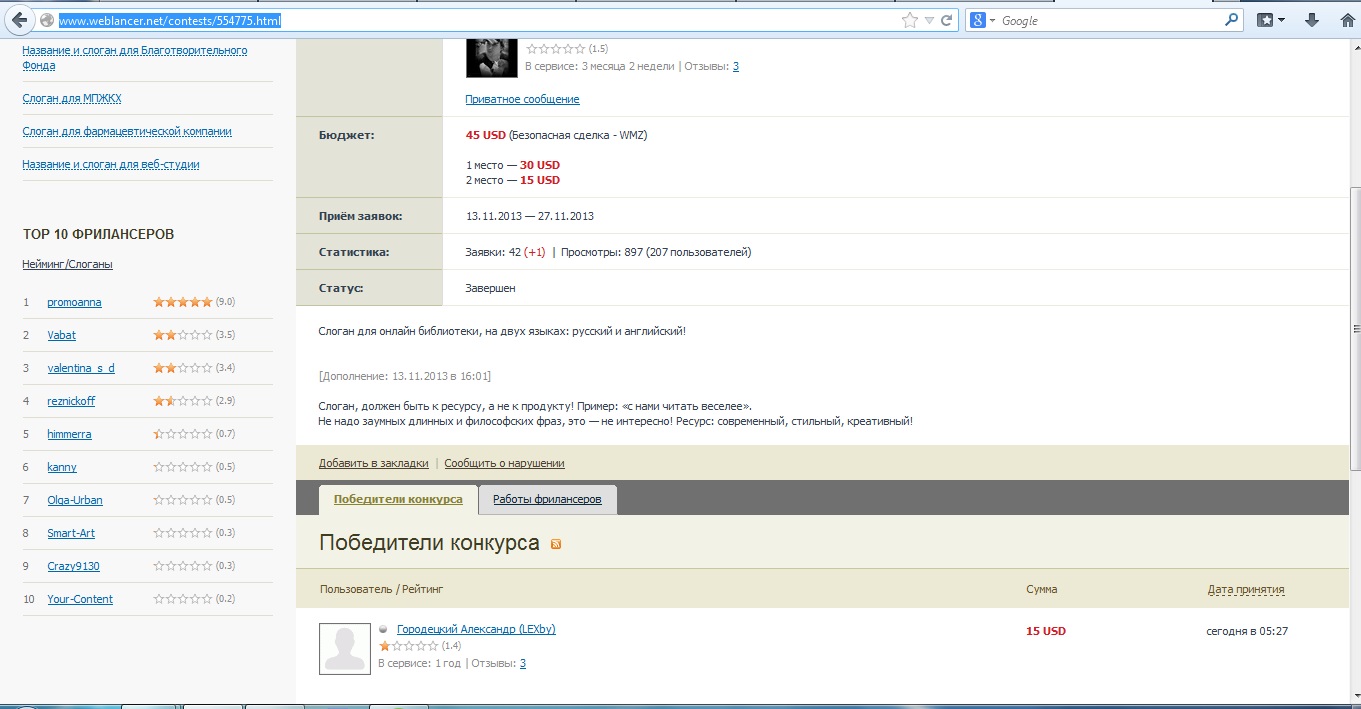Click customer's star rating (1.5)
The image size is (1361, 709).
coord(556,48)
